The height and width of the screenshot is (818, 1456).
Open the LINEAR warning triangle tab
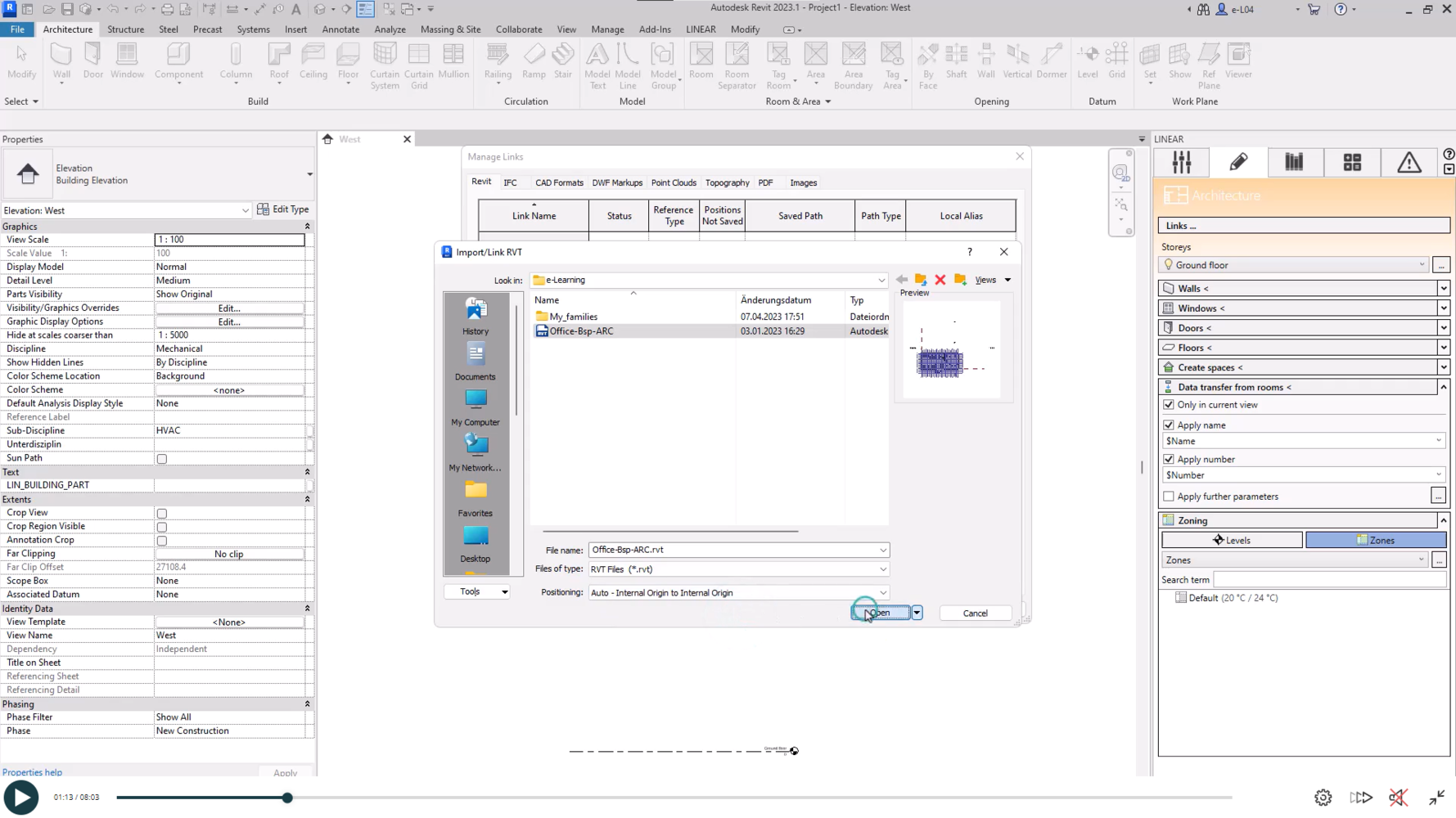1409,162
